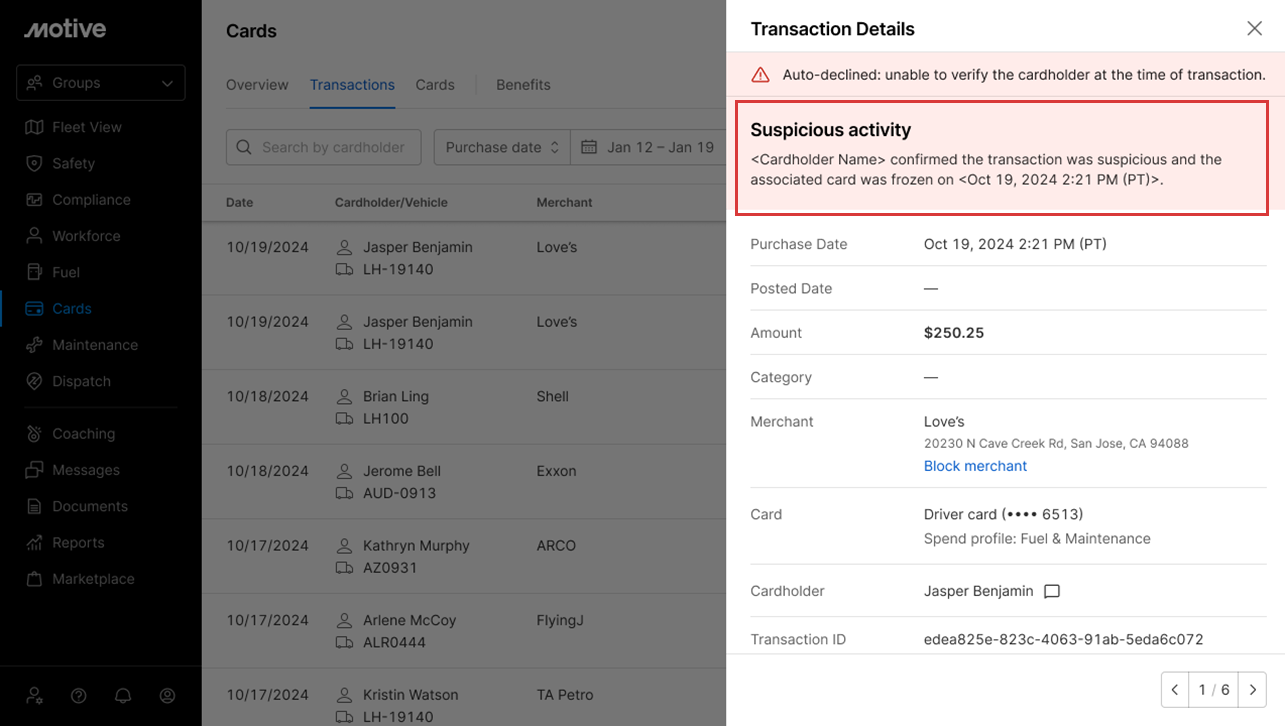Open Documents icon in sidebar
The image size is (1285, 726).
pyautogui.click(x=34, y=506)
